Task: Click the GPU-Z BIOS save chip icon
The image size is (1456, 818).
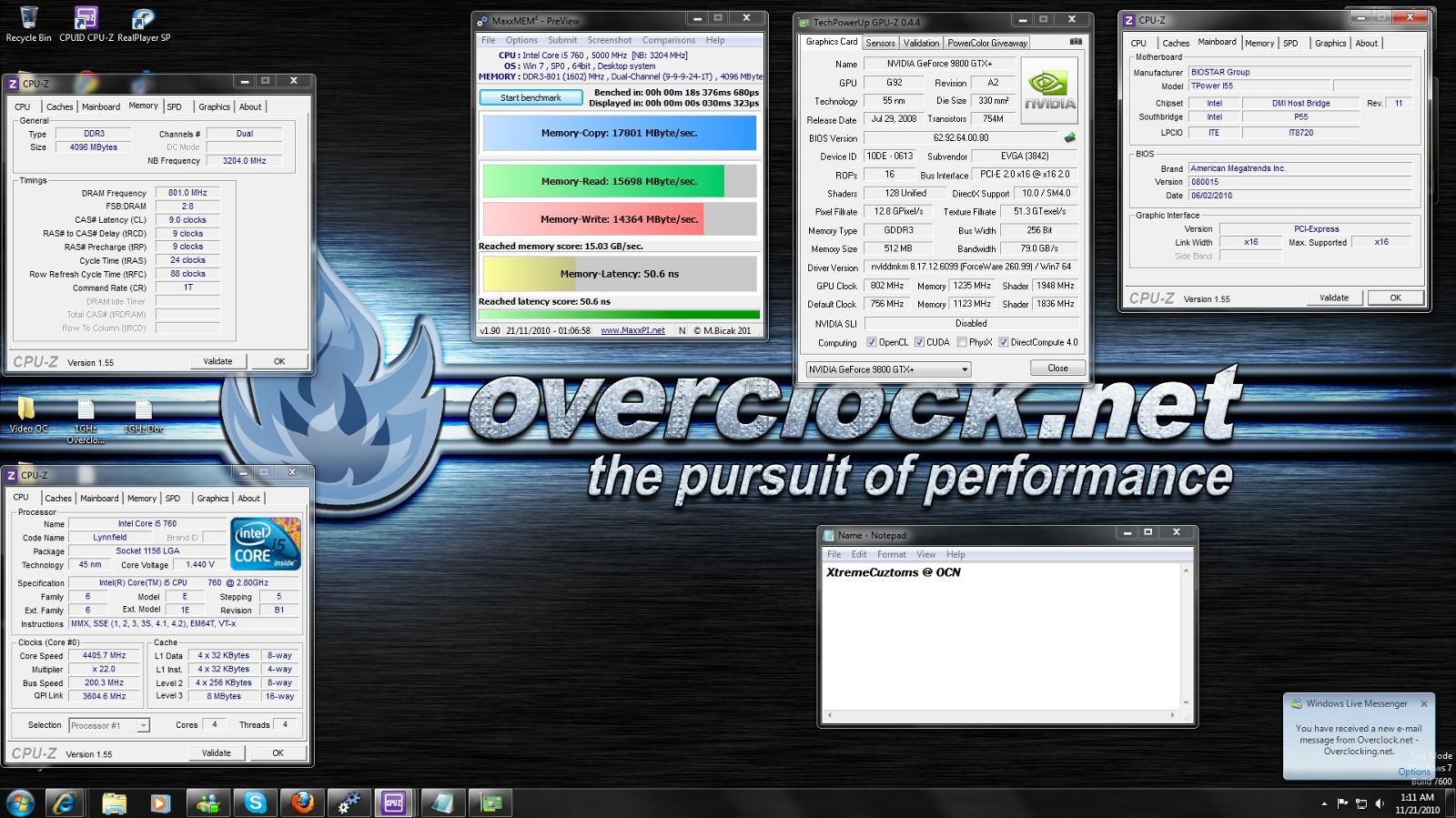Action: pos(1069,138)
